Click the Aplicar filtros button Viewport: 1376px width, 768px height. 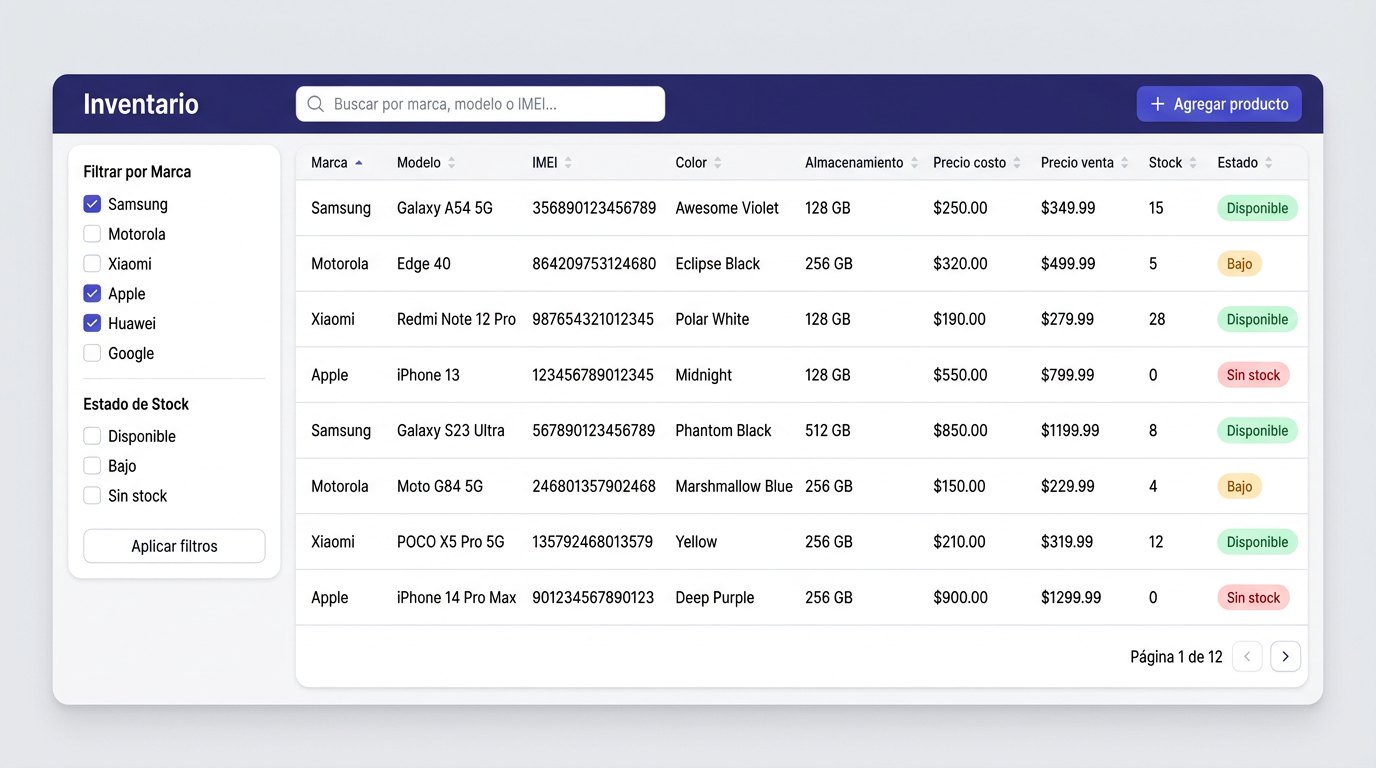point(174,546)
